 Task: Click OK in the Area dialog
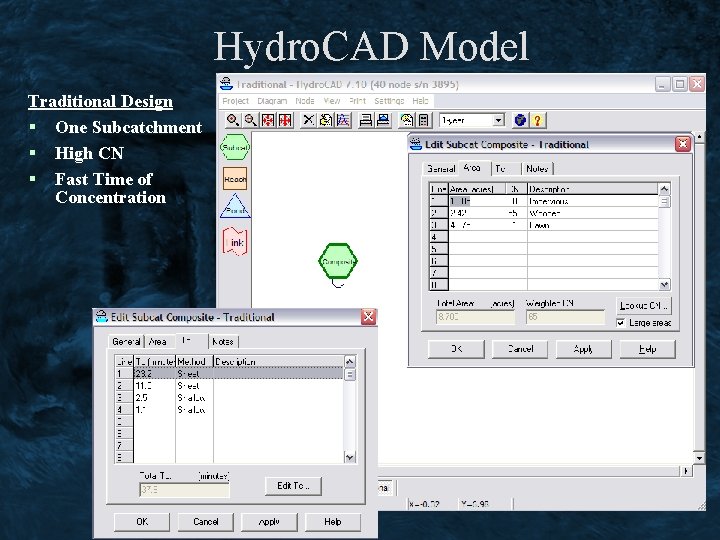pyautogui.click(x=456, y=349)
